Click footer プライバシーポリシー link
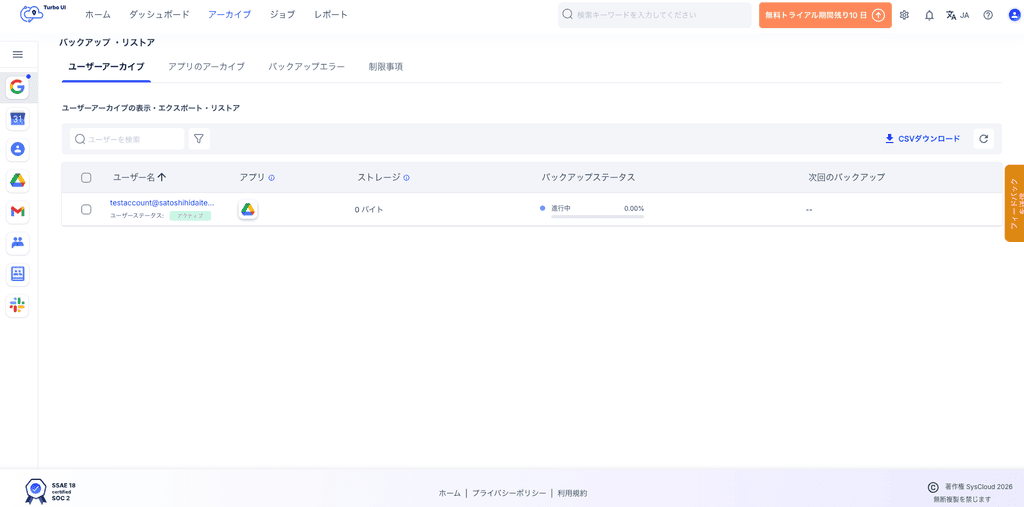1024x507 pixels. (x=509, y=493)
